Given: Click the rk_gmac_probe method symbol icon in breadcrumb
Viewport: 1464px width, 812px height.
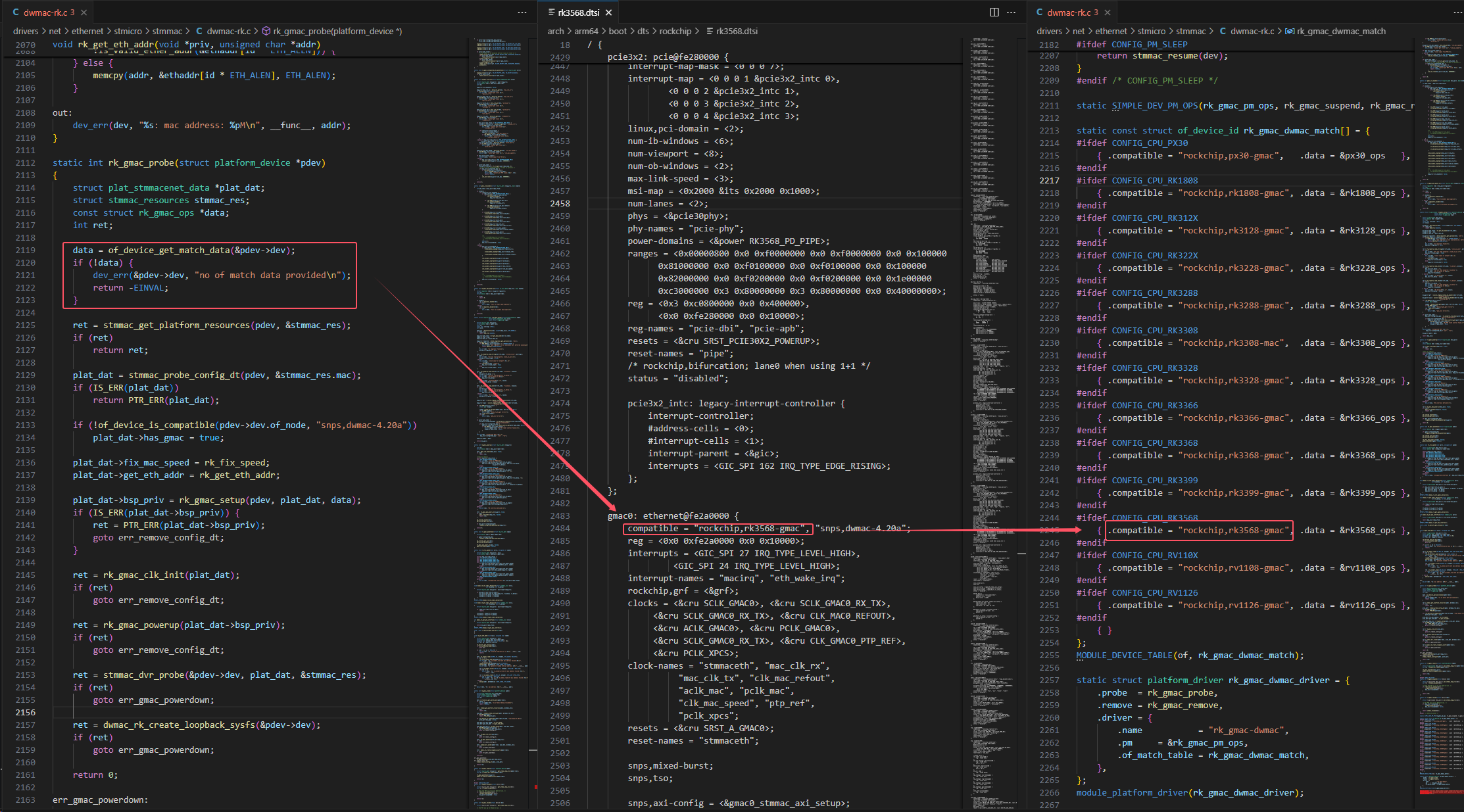Looking at the screenshot, I should (x=266, y=31).
